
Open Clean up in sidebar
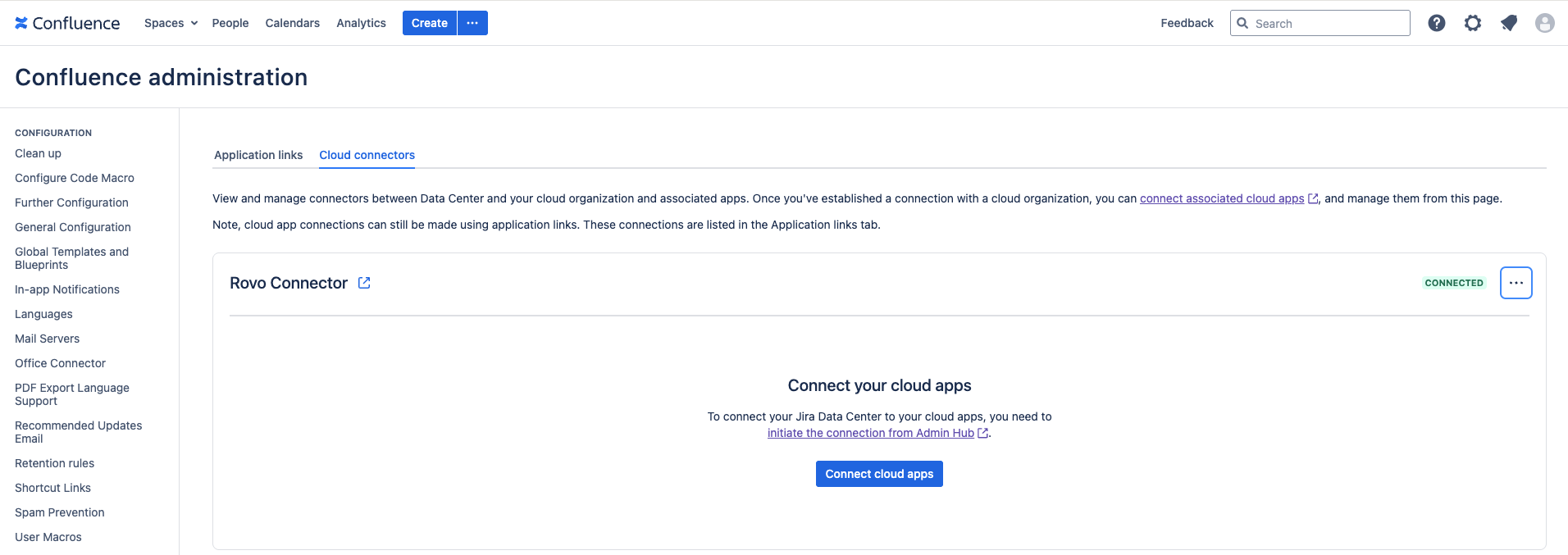pos(38,153)
